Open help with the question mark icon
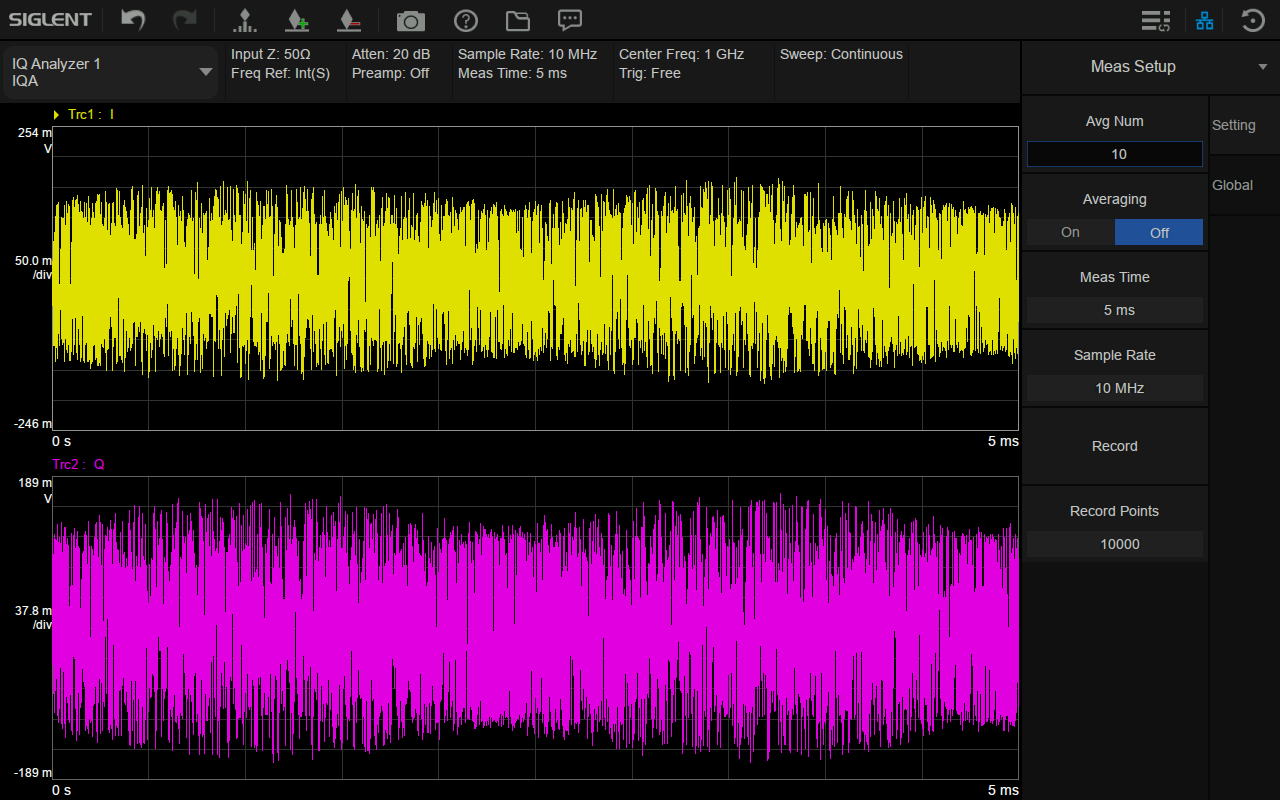 (465, 20)
